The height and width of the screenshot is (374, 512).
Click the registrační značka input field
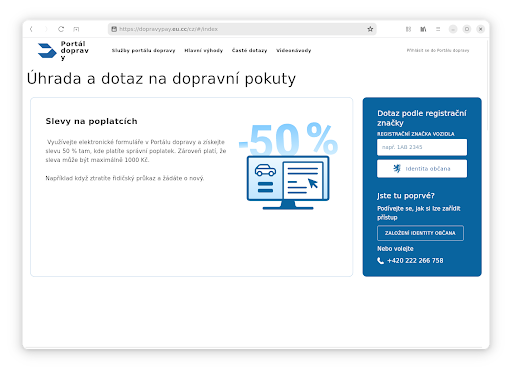tap(422, 147)
